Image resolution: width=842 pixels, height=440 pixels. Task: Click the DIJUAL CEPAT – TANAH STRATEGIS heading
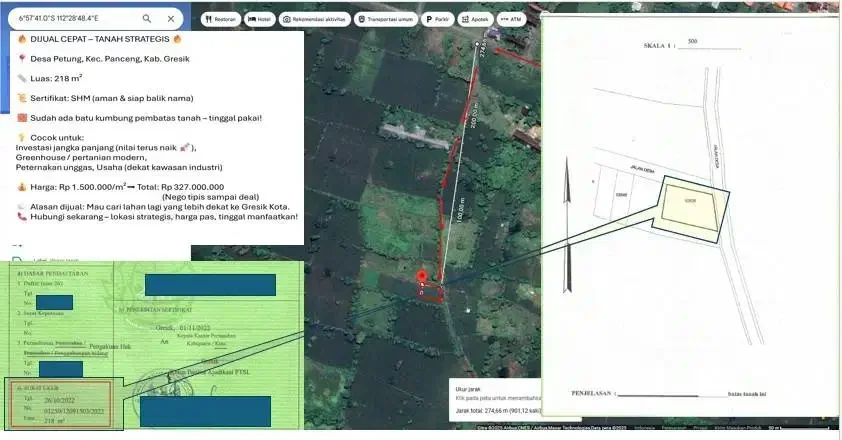(99, 39)
